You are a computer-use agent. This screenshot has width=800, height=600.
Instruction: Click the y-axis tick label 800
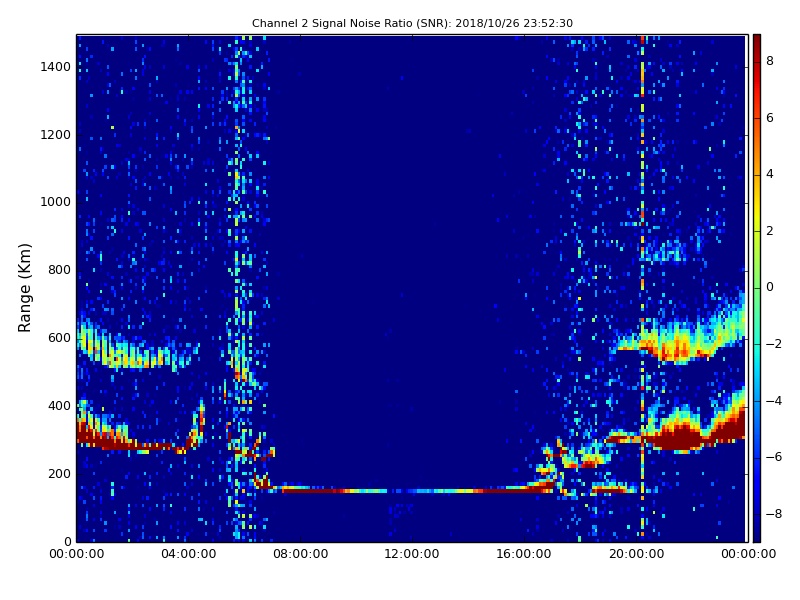pyautogui.click(x=59, y=270)
